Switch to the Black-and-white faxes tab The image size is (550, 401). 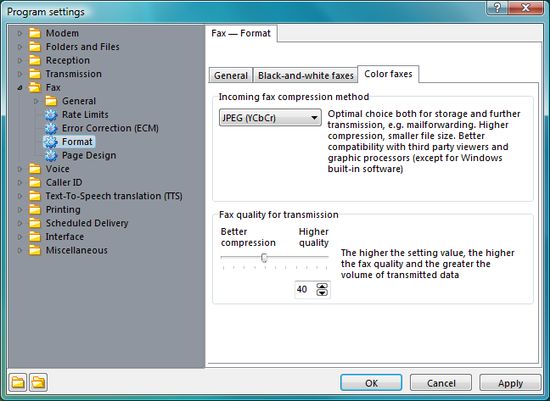(x=306, y=75)
